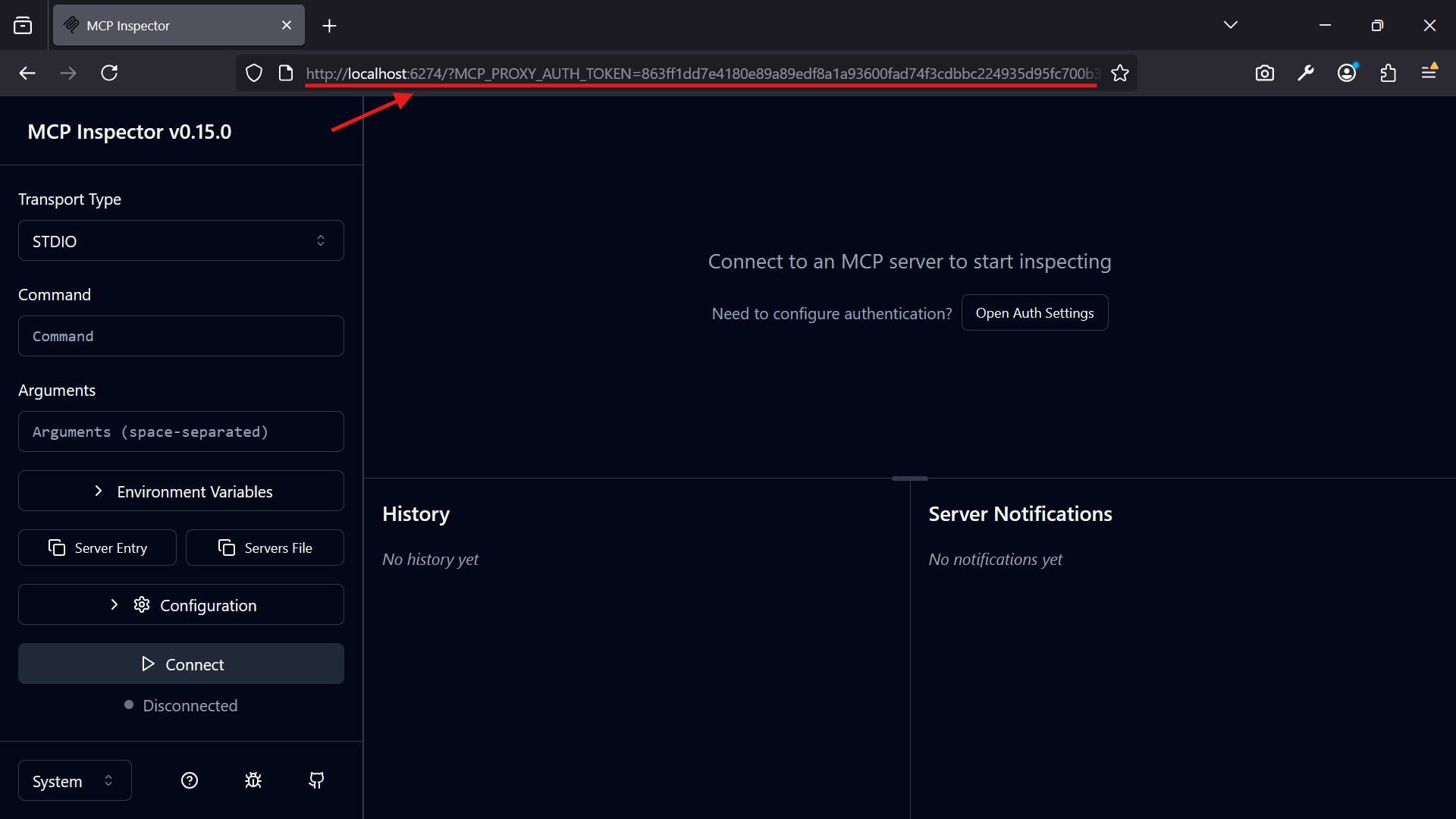
Task: Open the account profile icon
Action: [1347, 73]
